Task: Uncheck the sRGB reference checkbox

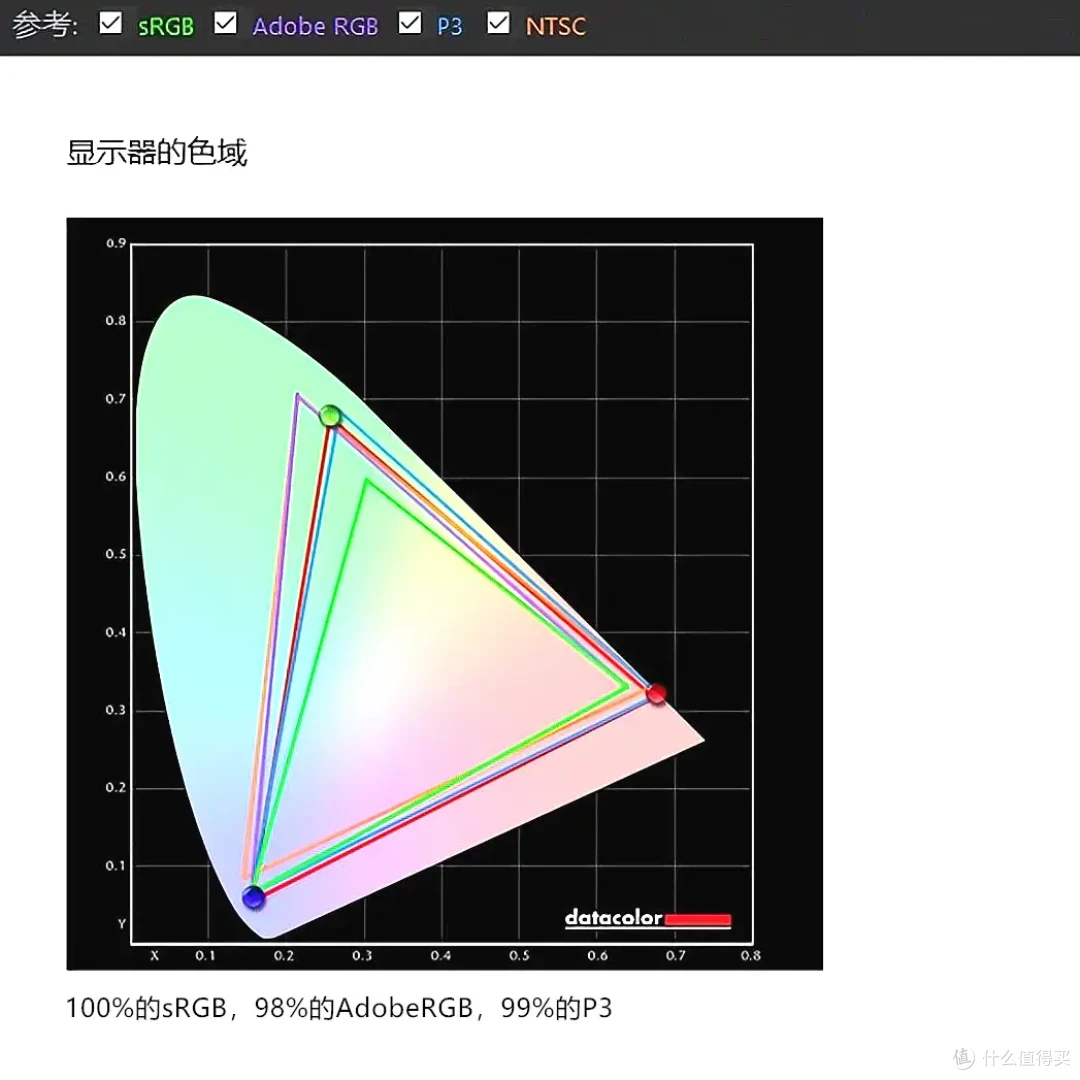Action: coord(110,23)
